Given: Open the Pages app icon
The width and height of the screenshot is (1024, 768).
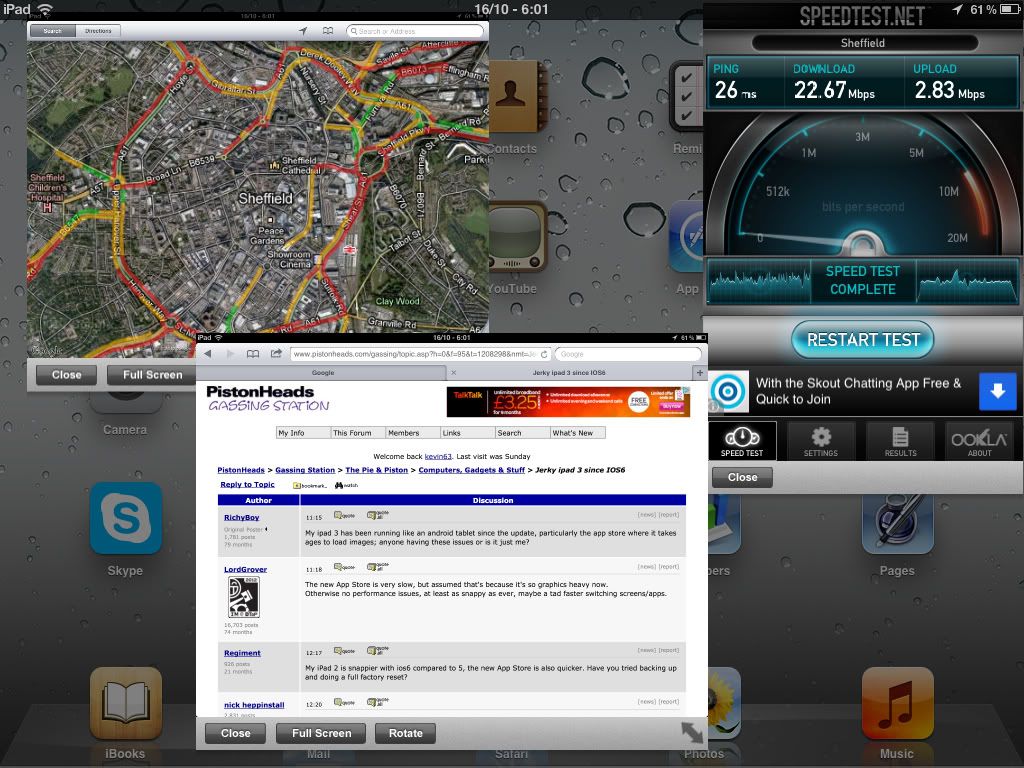Looking at the screenshot, I should tap(897, 524).
